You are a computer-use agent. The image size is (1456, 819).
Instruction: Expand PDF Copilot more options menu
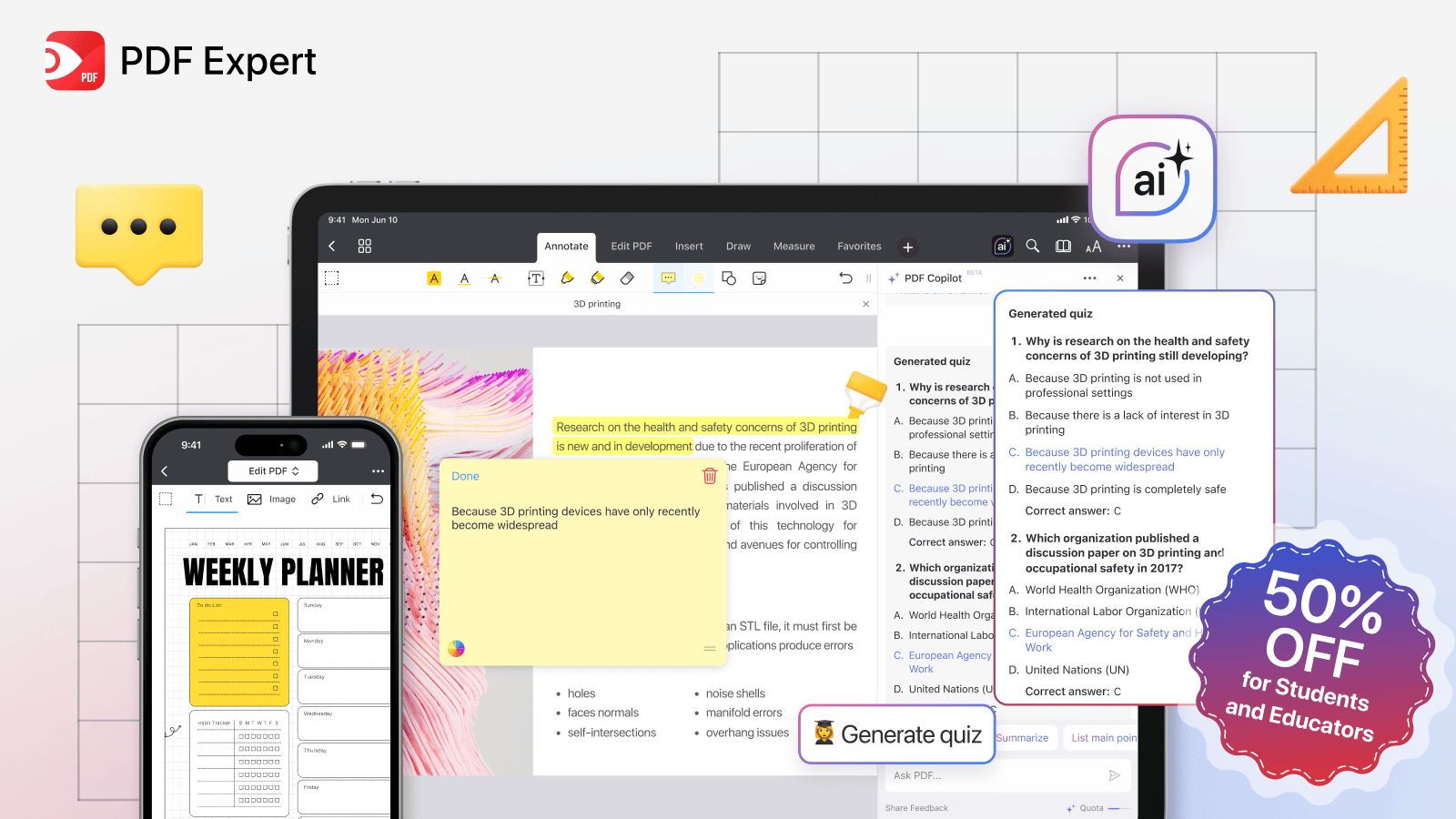tap(1089, 278)
